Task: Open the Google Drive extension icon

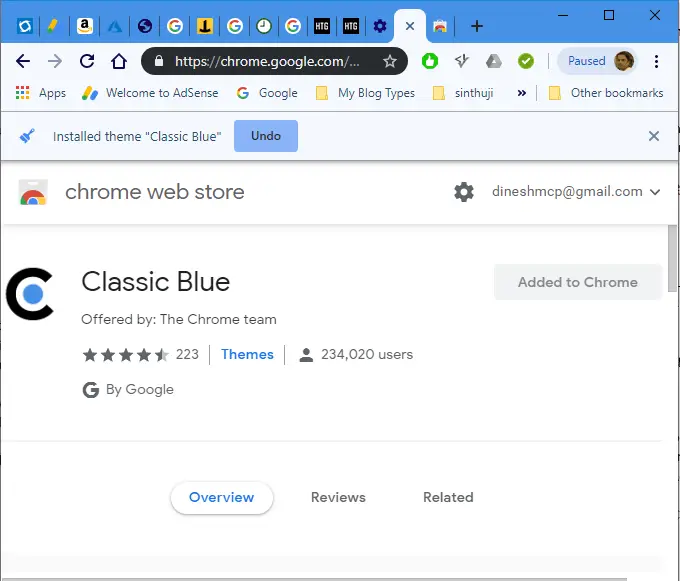Action: [494, 61]
